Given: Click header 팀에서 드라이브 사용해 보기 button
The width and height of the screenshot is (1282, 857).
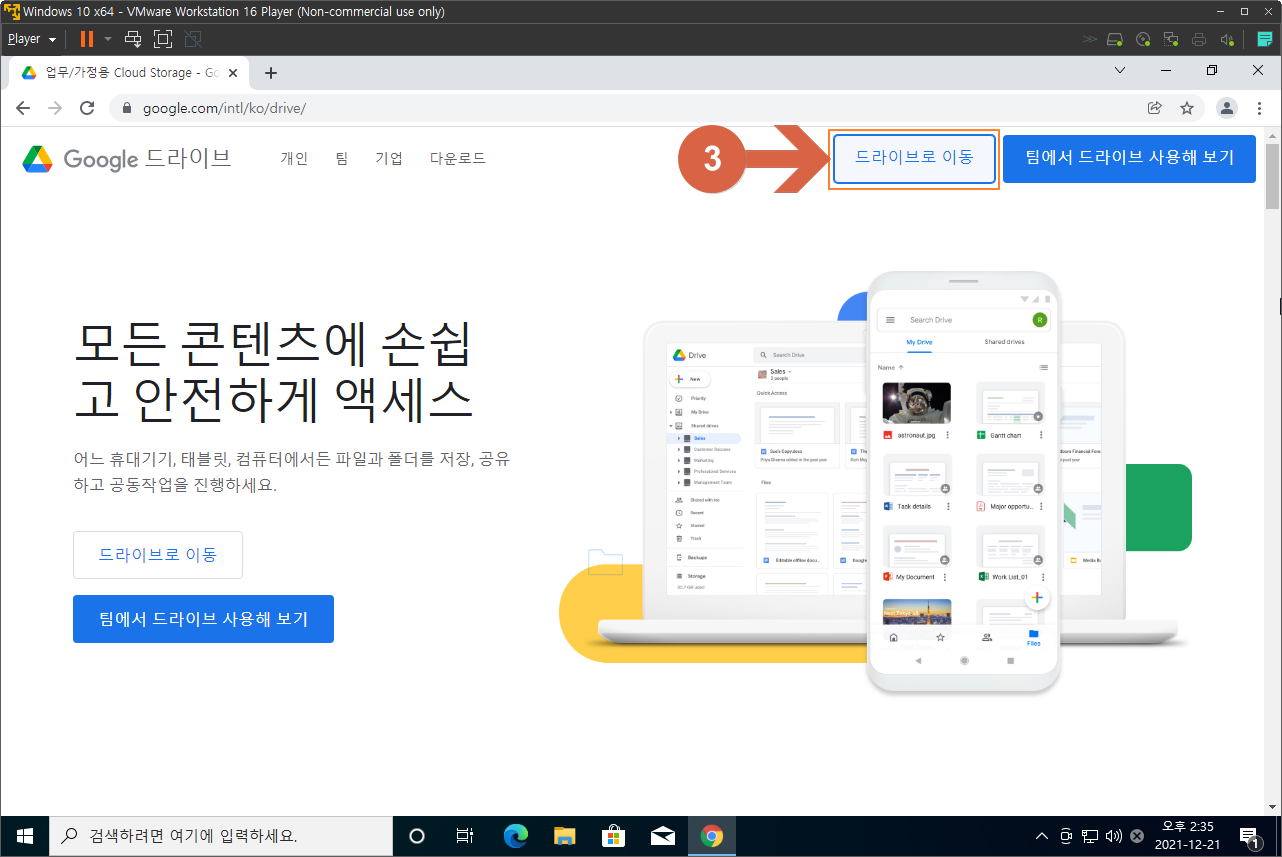Looking at the screenshot, I should [1129, 159].
